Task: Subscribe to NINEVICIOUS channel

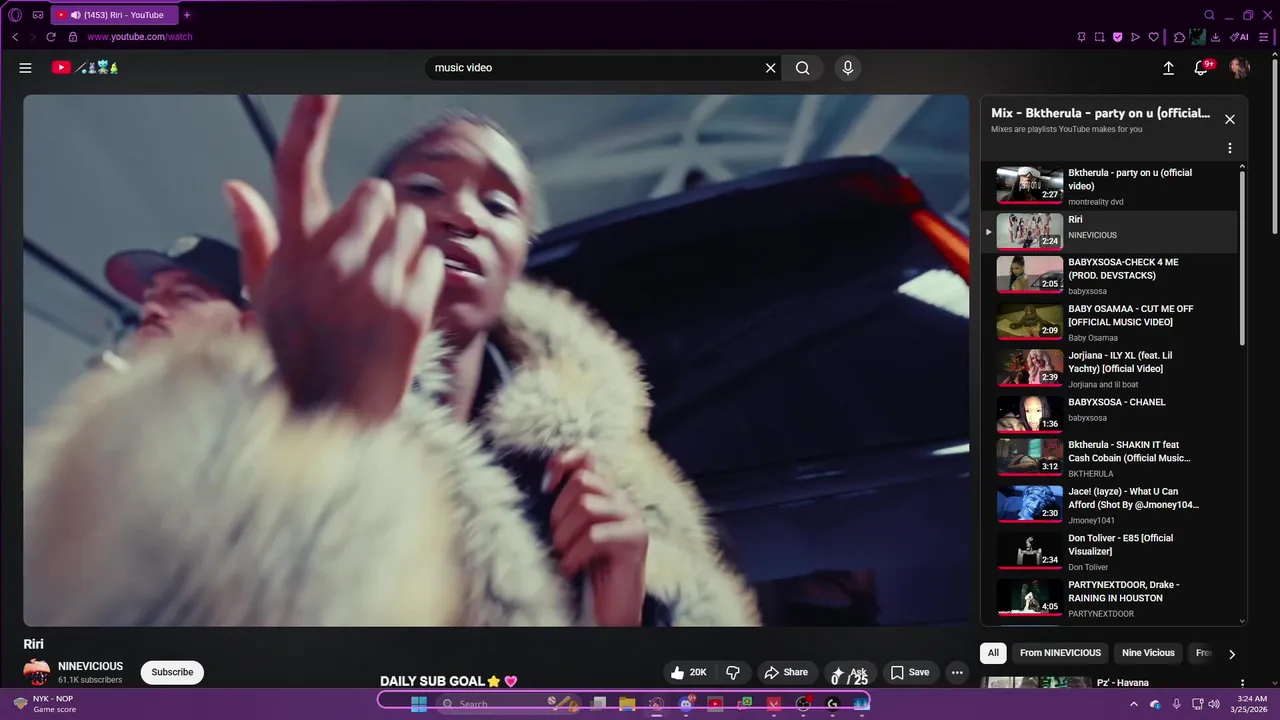Action: [x=172, y=672]
